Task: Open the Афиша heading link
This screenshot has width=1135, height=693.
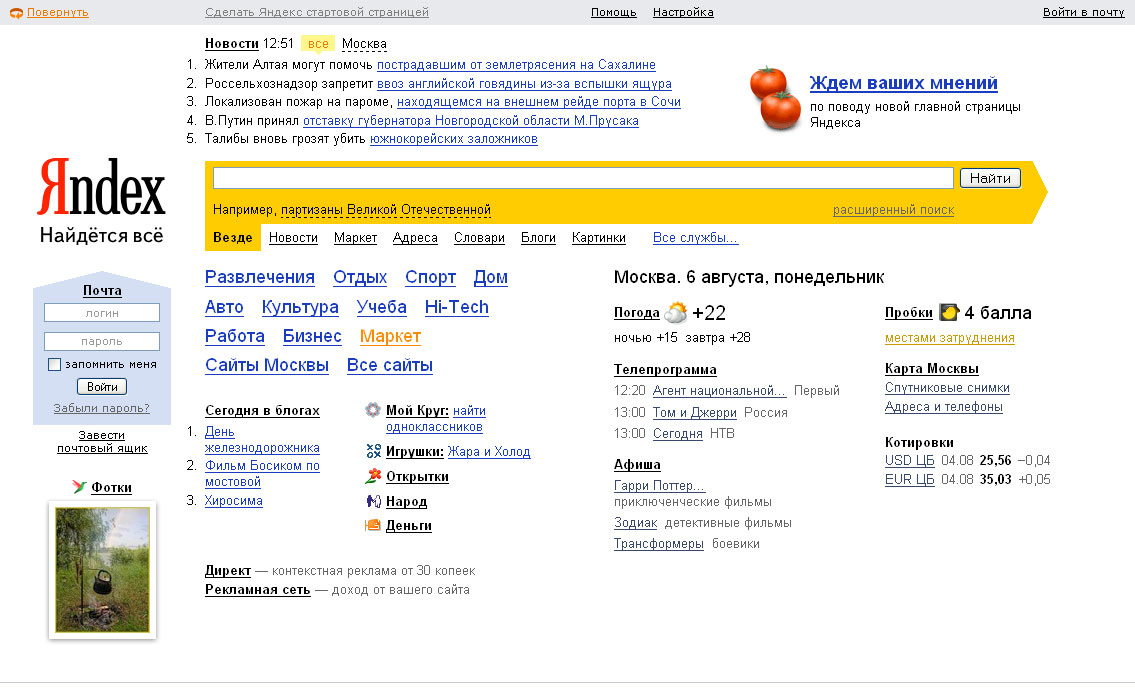Action: click(637, 464)
